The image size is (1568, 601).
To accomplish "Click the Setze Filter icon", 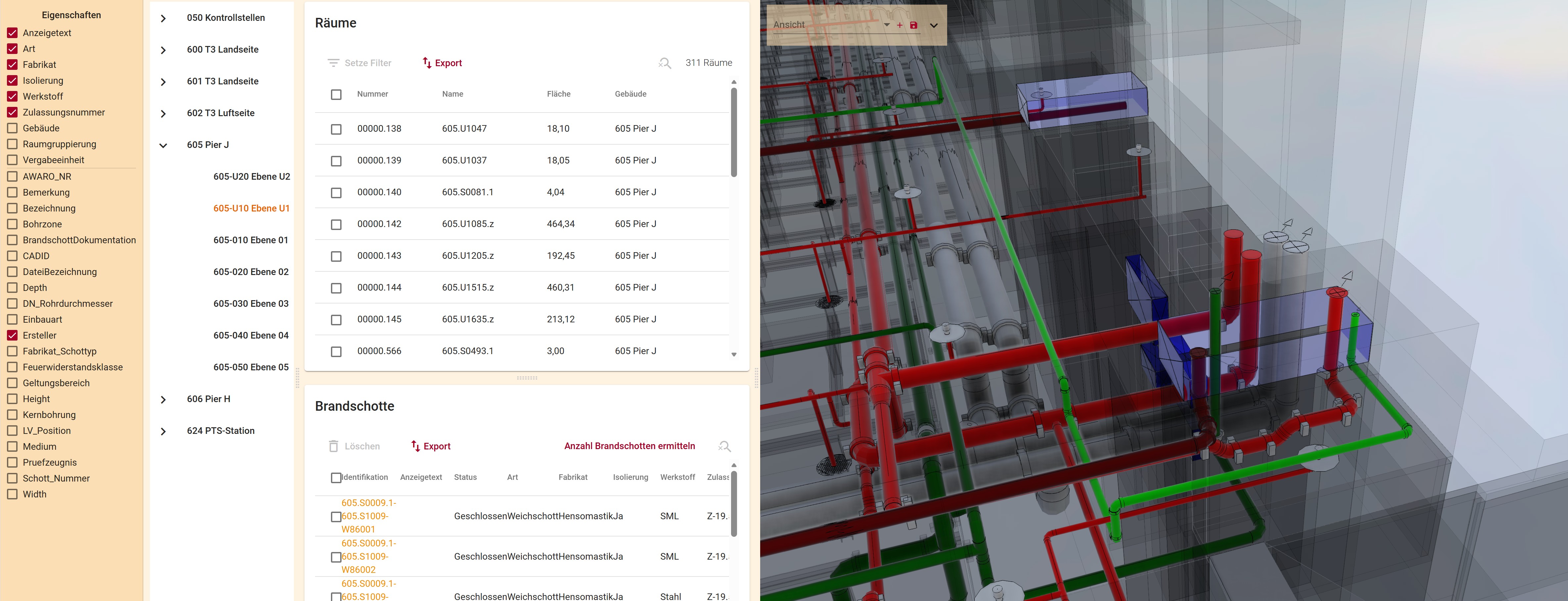I will coord(333,63).
